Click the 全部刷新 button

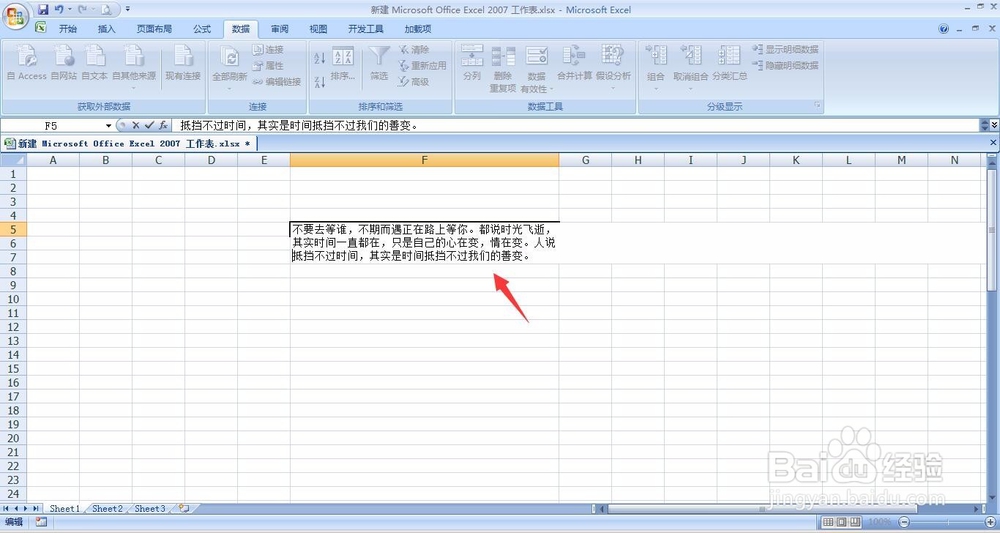point(230,66)
